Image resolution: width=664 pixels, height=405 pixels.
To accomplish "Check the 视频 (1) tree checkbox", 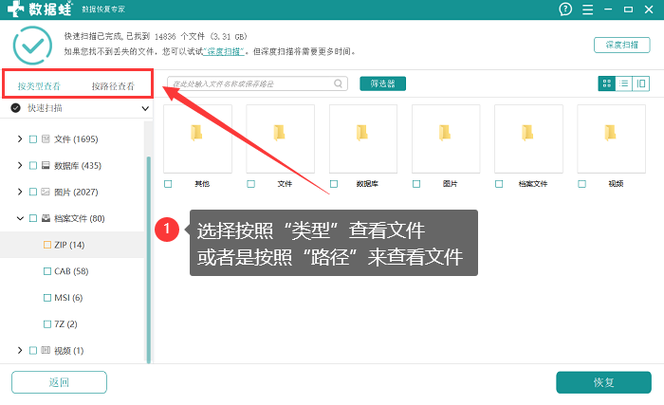I will point(33,350).
